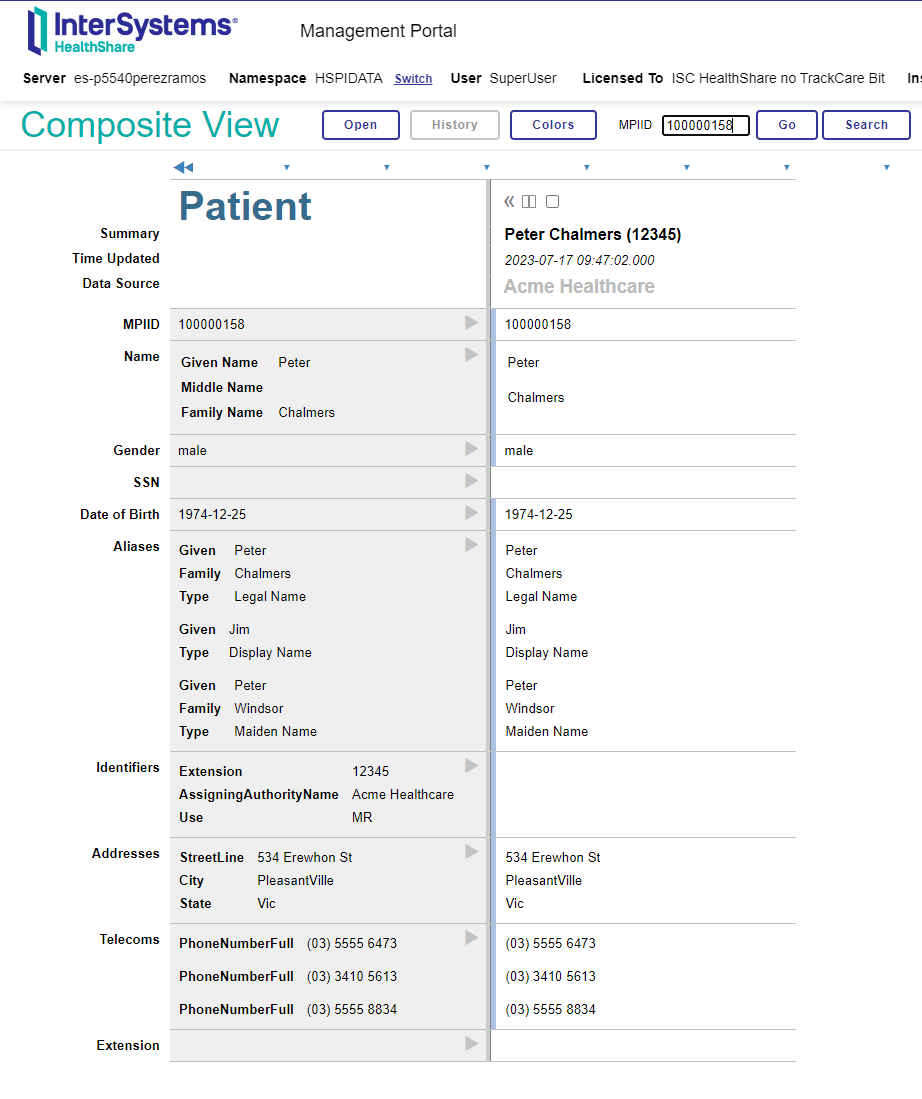Click the arrow icon in Date of Birth row
The image size is (922, 1099).
(x=472, y=513)
